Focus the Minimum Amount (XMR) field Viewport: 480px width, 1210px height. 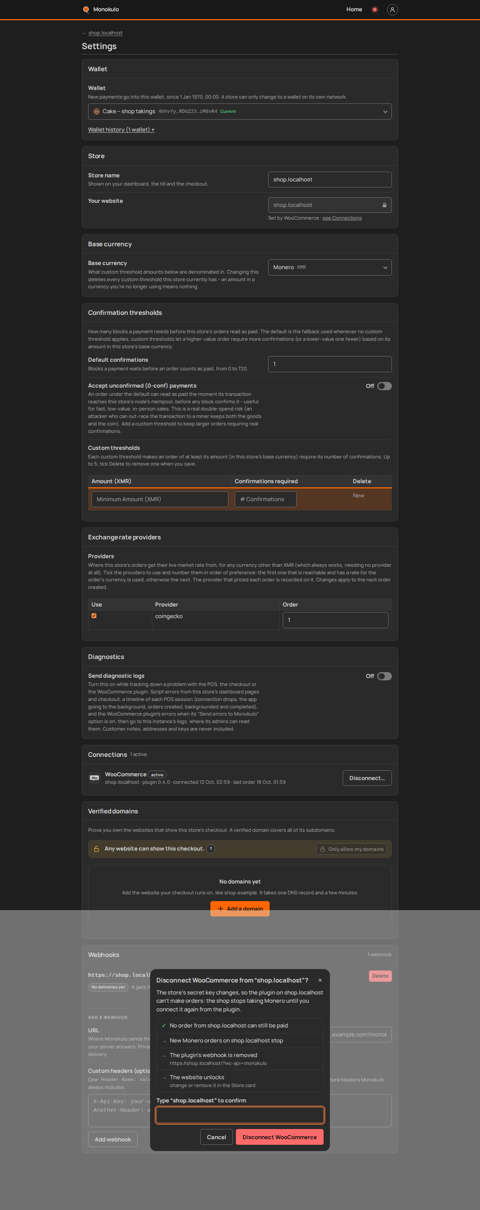point(160,499)
